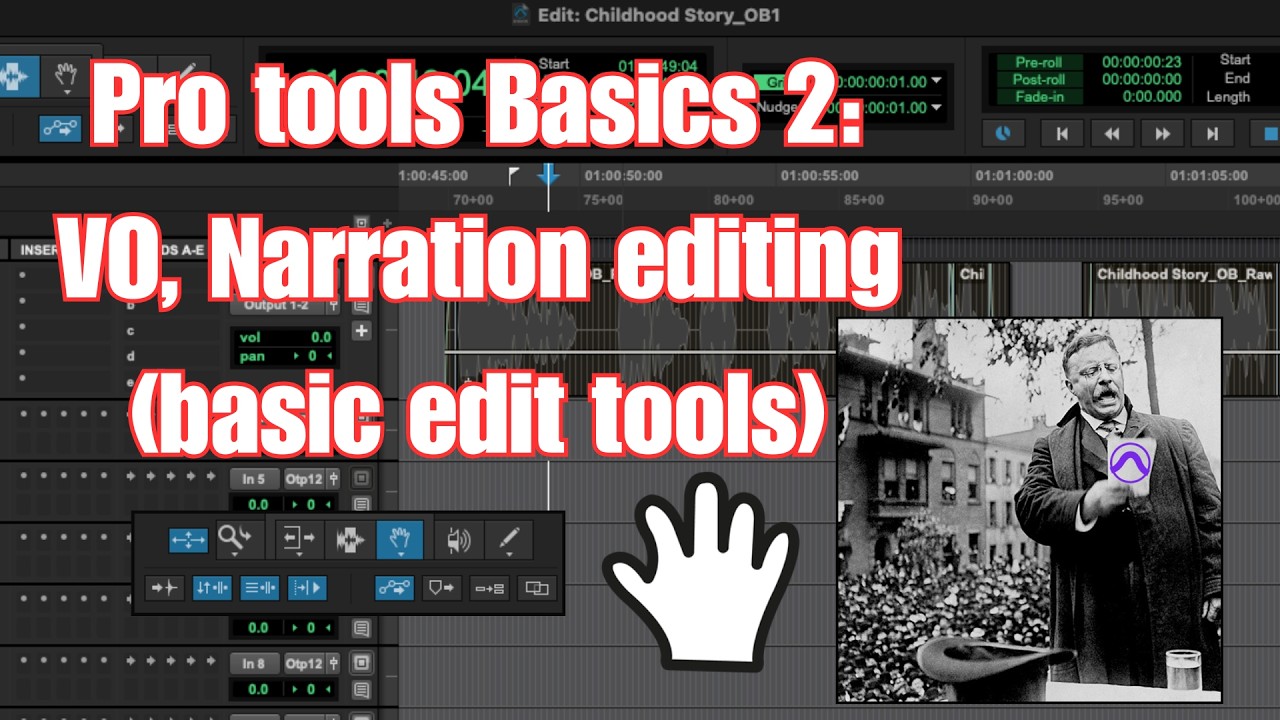Viewport: 1280px width, 720px height.
Task: Open the Nudge value dropdown arrow
Action: (936, 107)
